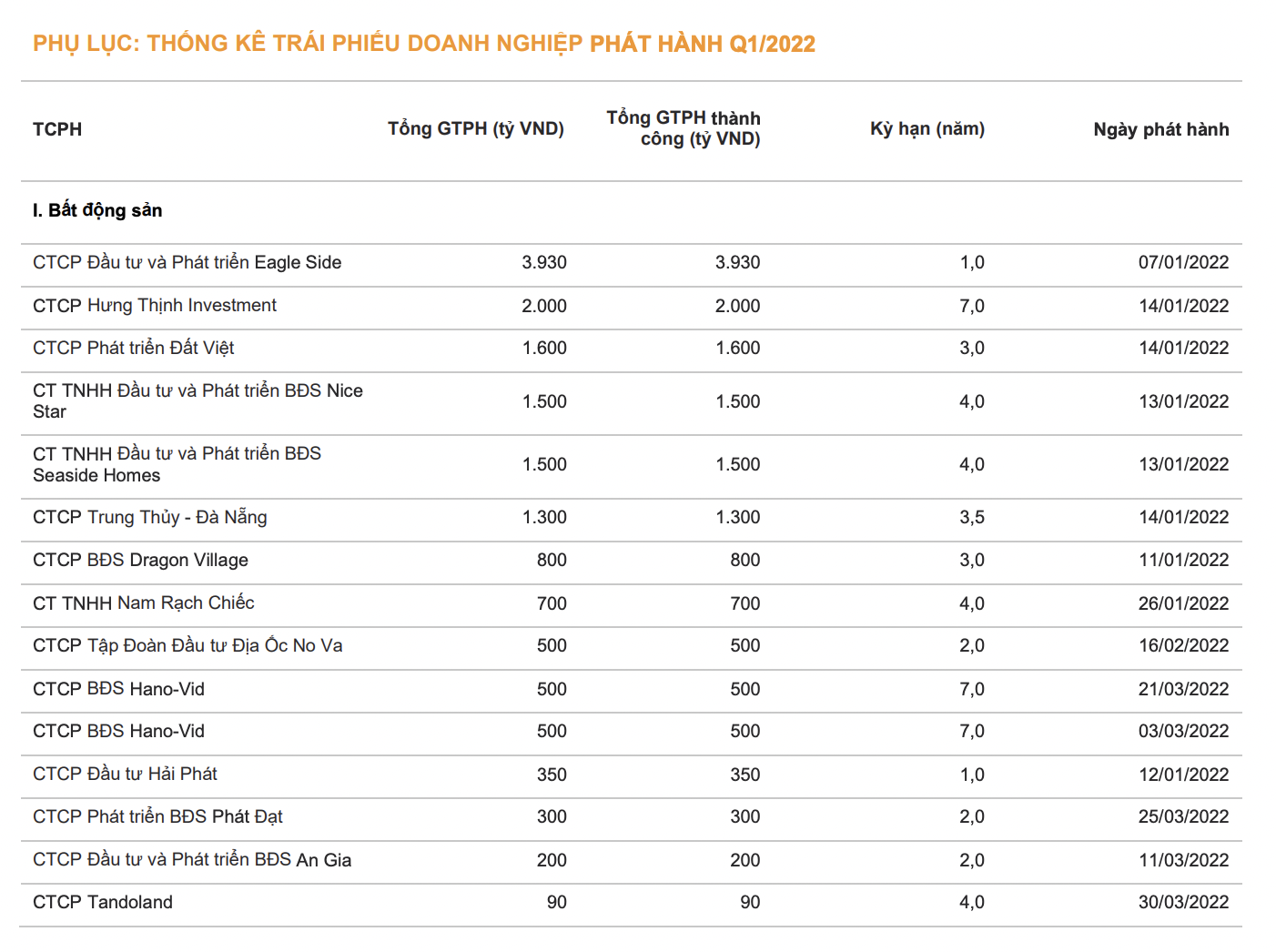This screenshot has width=1276, height=952.
Task: Click the CTCP Tandoland row name
Action: tap(103, 902)
